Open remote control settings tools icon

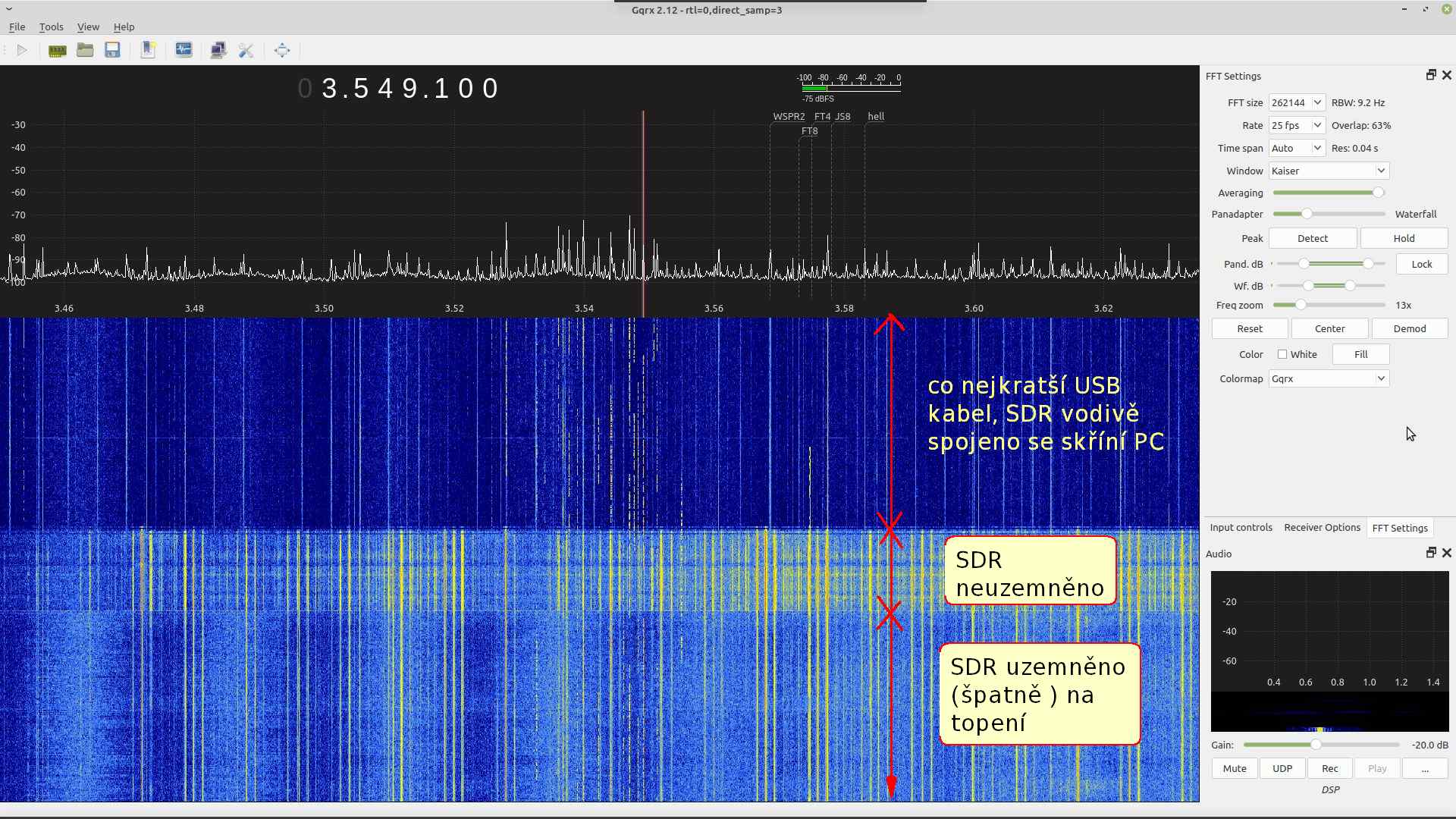coord(246,50)
